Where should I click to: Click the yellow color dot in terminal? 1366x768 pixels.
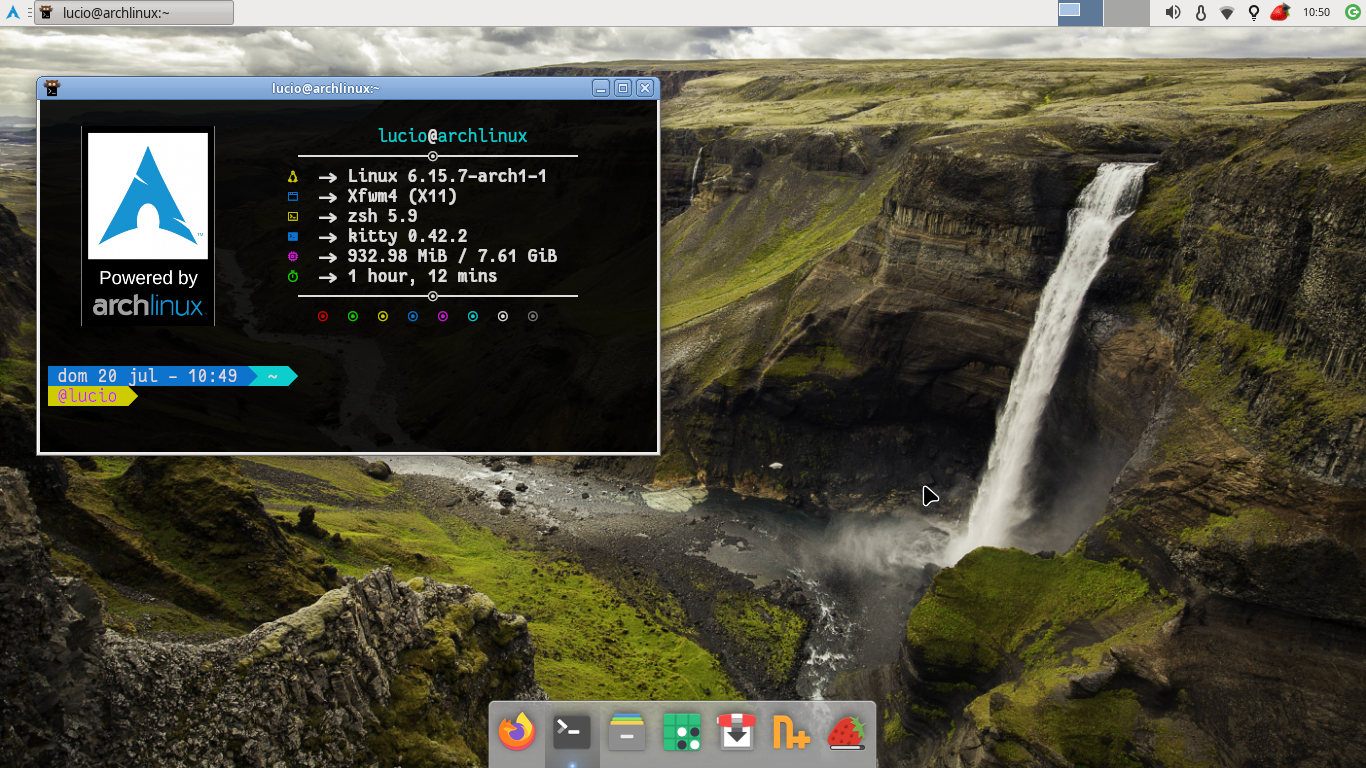383,316
